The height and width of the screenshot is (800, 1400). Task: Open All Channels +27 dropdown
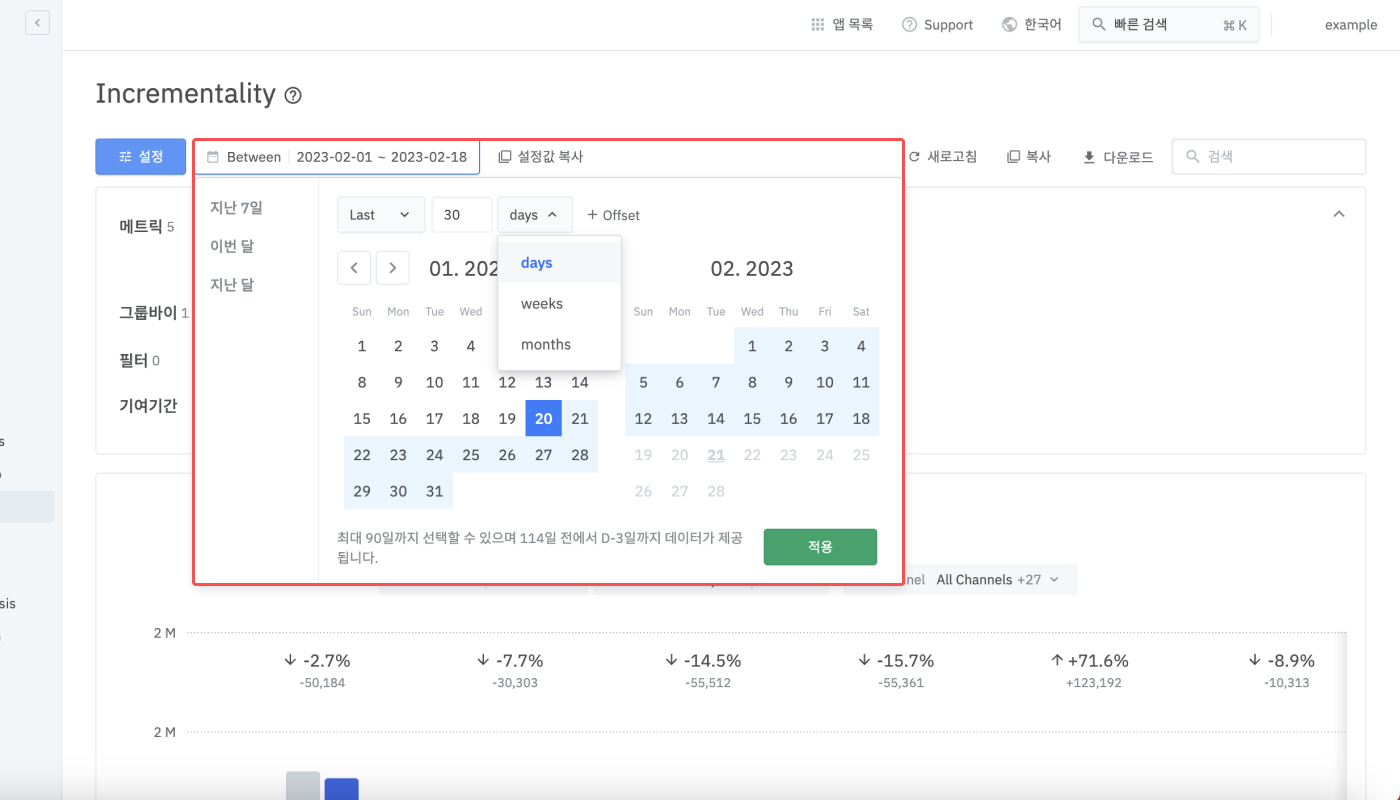(997, 580)
